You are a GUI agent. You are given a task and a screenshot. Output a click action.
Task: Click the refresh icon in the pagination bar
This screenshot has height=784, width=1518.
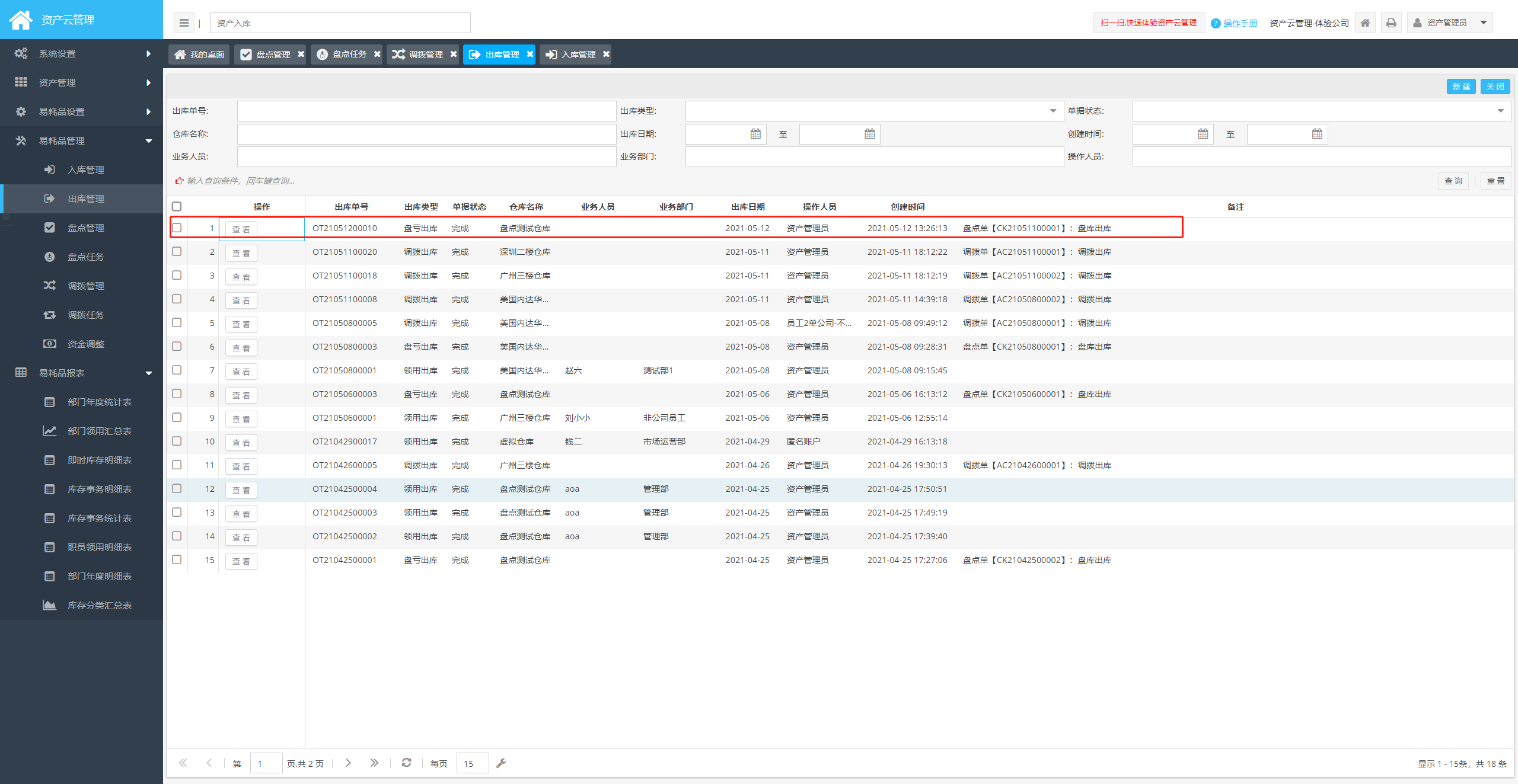pos(406,763)
